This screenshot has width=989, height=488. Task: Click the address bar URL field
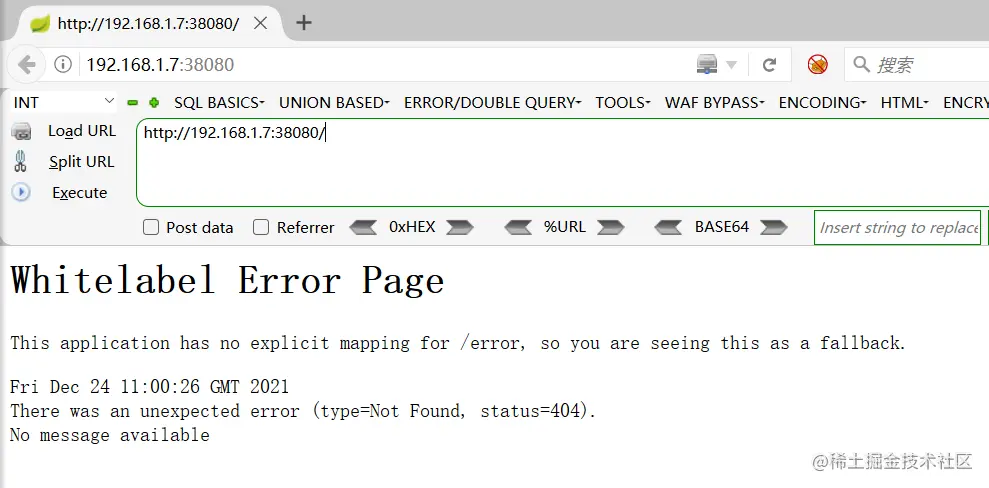[x=378, y=64]
